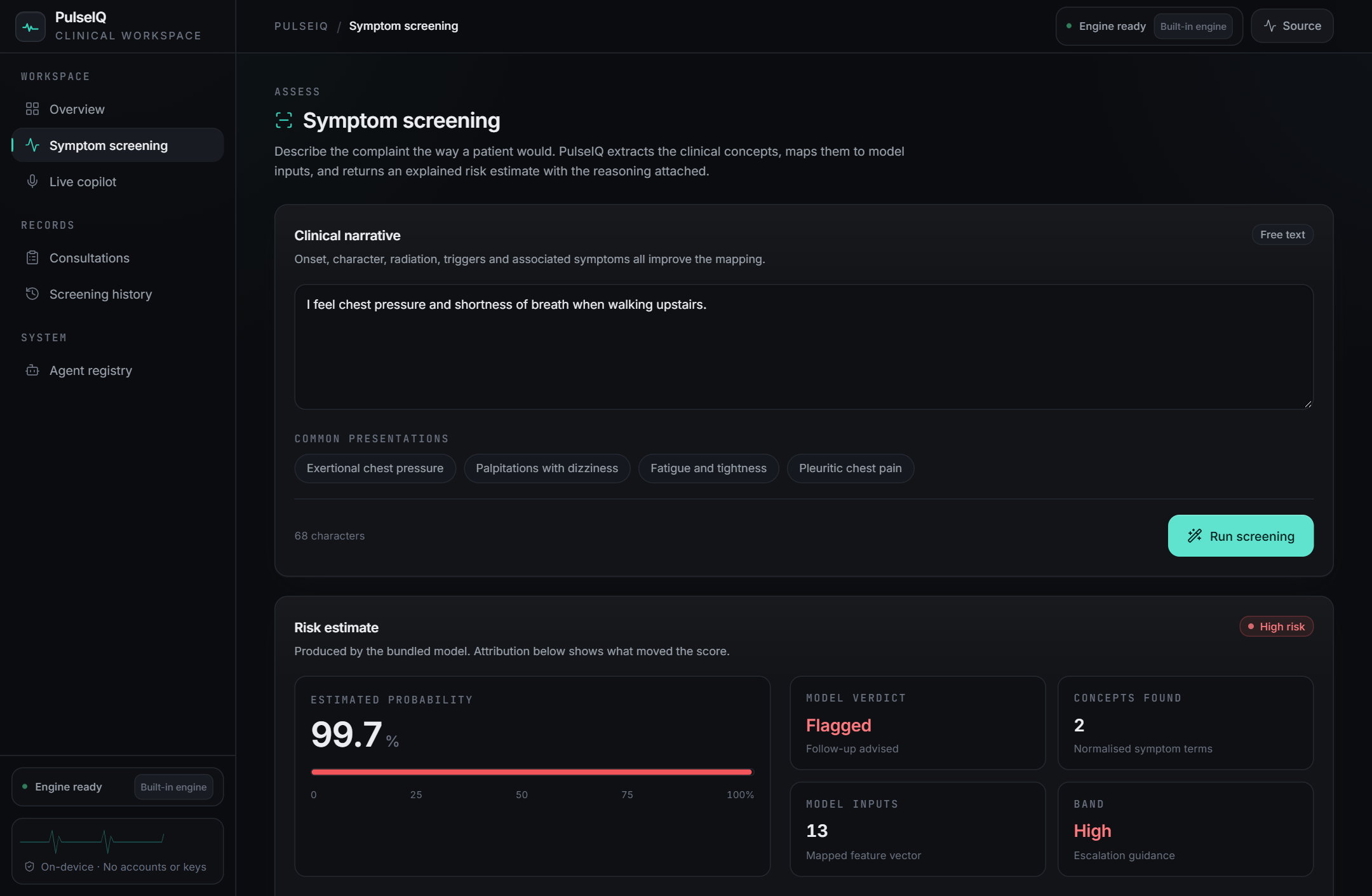
Task: Click the Built-in engine badge in the top bar
Action: [x=1193, y=26]
